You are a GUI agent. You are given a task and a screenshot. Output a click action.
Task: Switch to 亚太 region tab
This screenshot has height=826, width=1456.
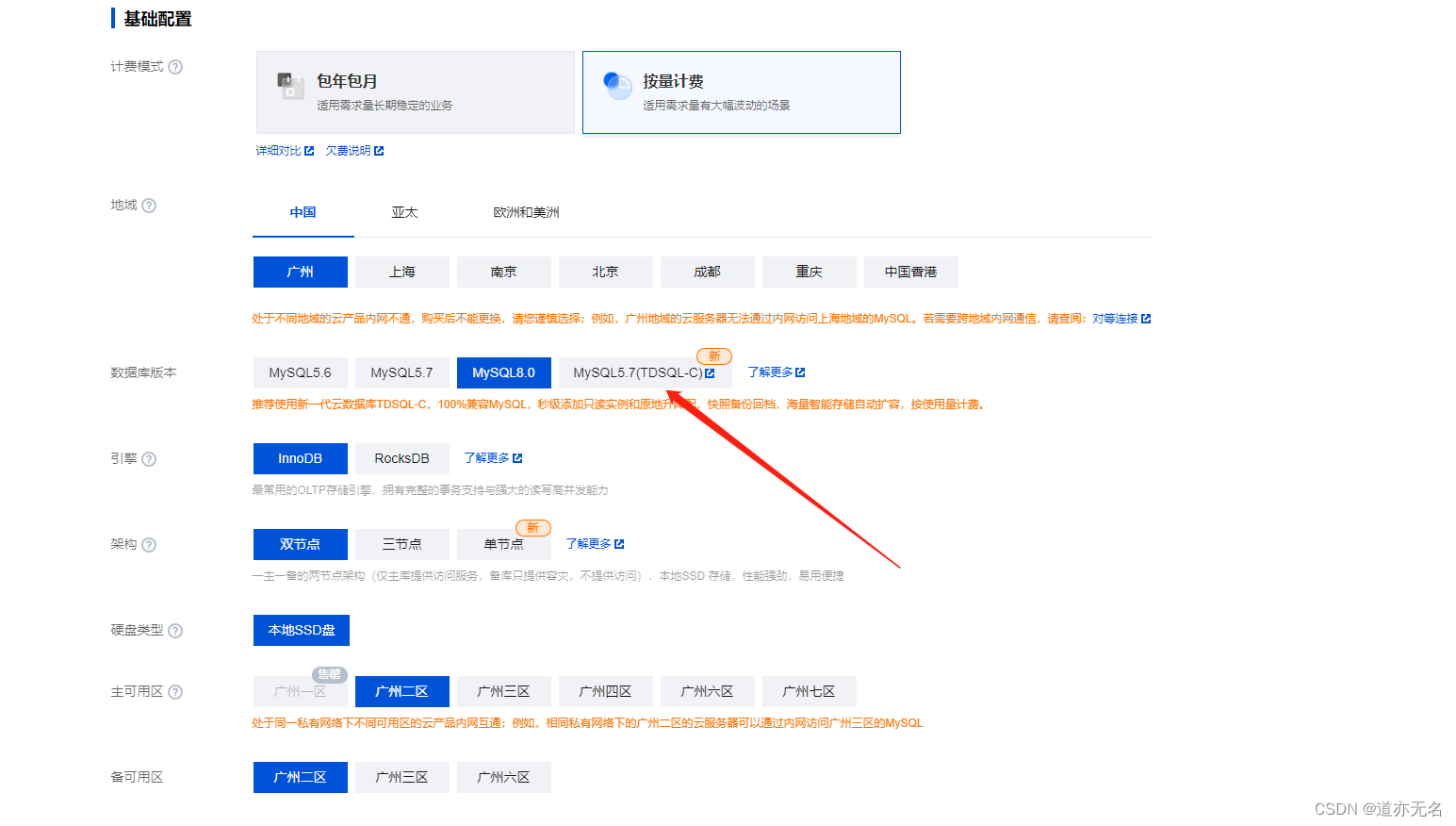click(405, 213)
